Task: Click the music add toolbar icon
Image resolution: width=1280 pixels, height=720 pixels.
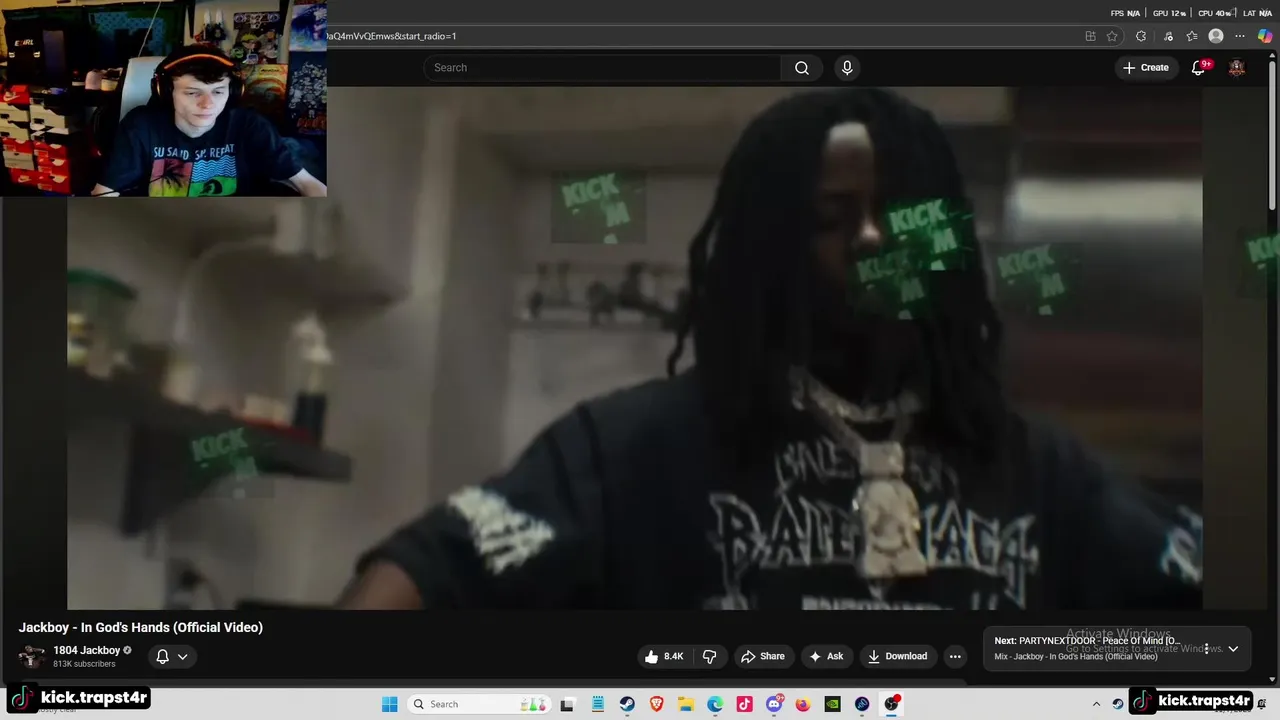Action: (1168, 36)
